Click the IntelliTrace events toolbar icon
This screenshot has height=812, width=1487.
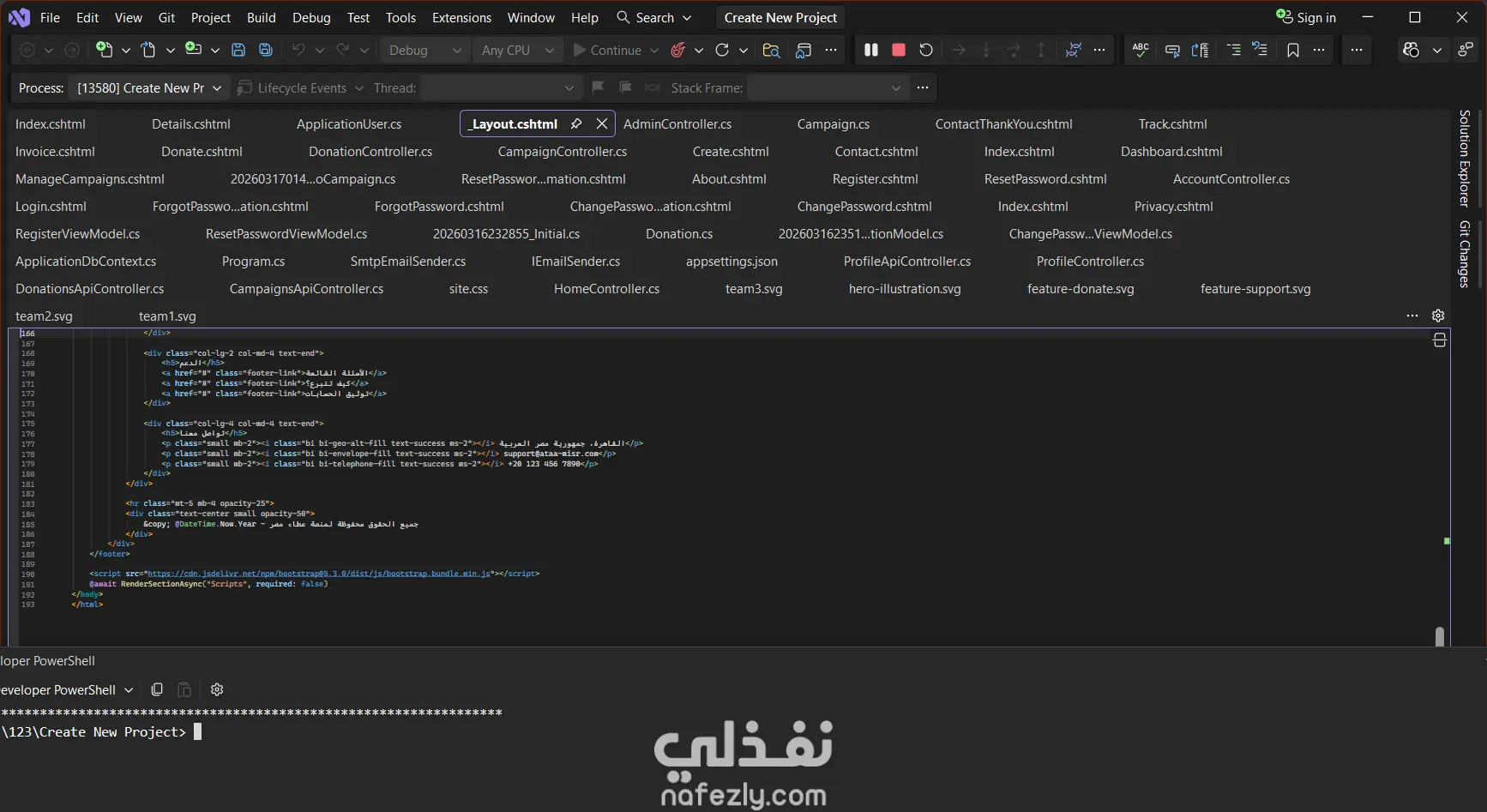pos(1073,50)
